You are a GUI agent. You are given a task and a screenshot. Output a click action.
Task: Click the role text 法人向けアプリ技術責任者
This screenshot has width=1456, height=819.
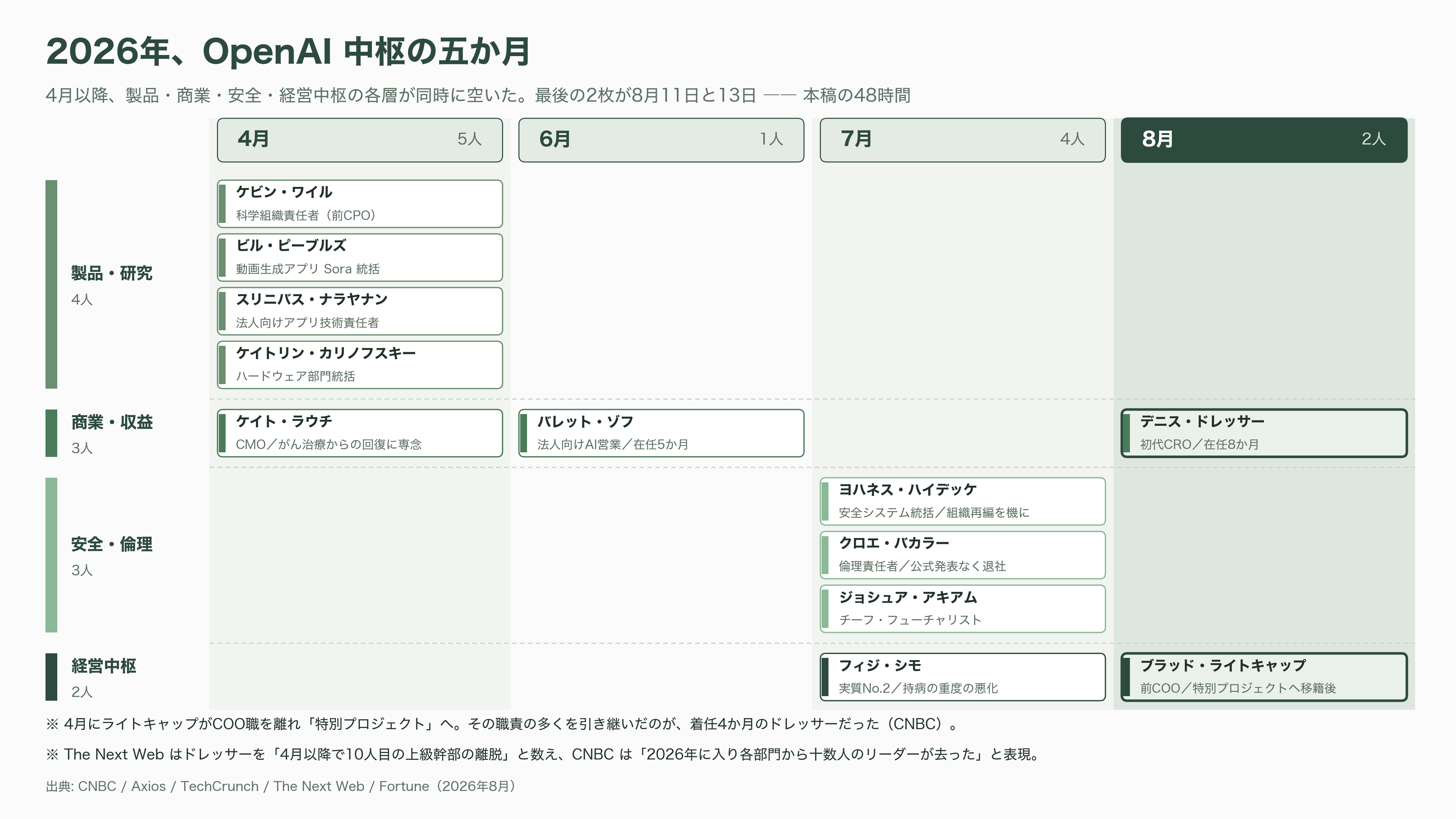(308, 323)
